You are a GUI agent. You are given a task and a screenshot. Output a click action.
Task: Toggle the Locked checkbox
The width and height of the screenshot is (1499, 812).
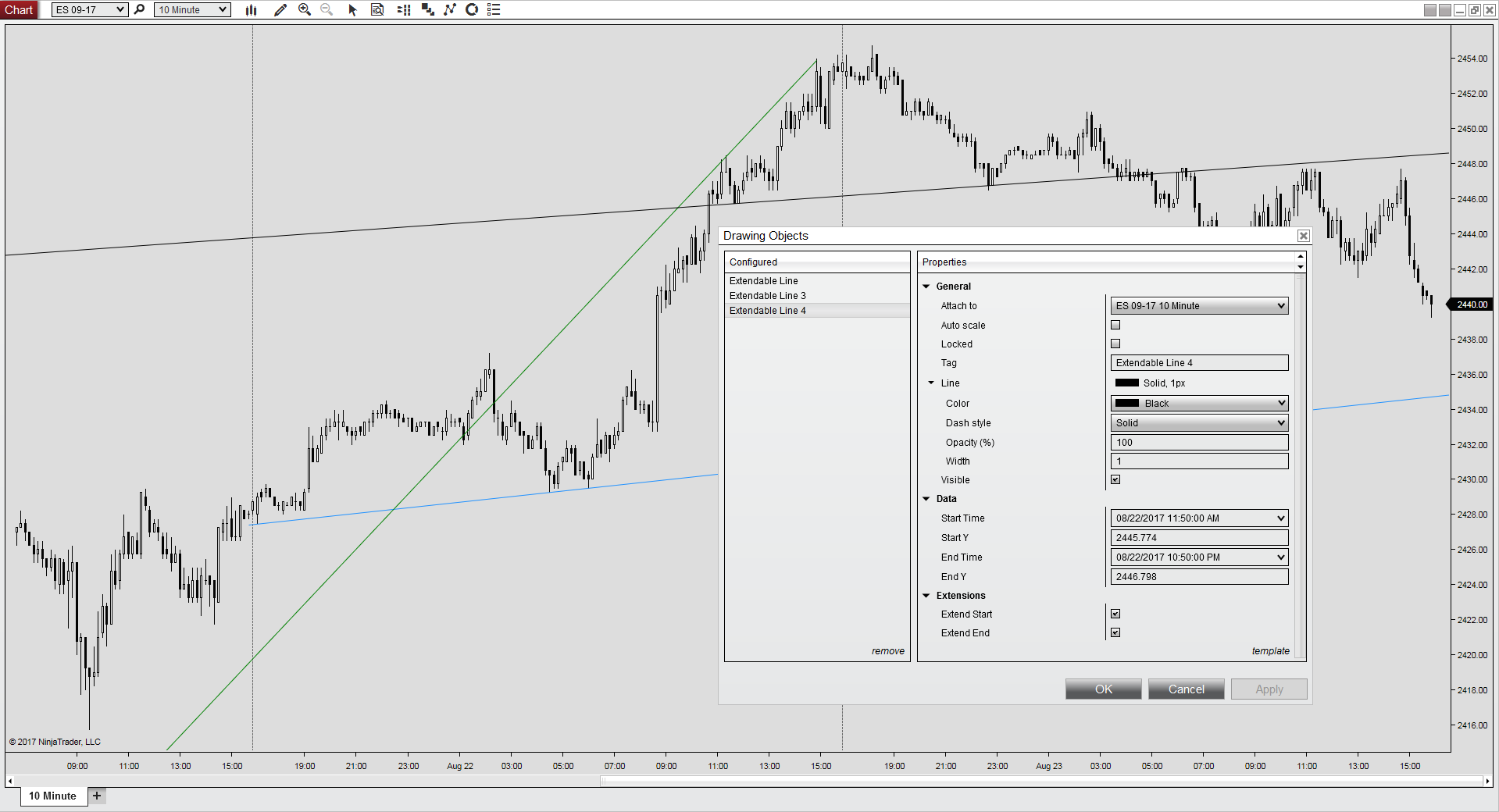(1115, 344)
